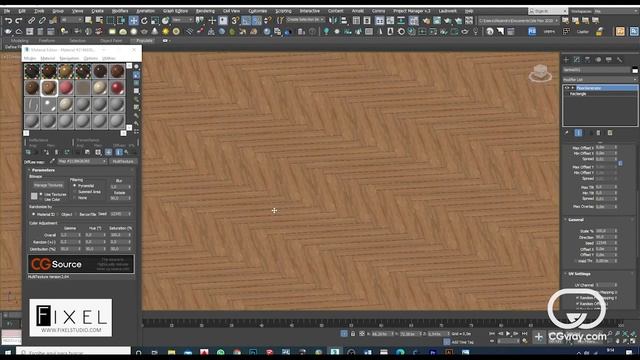The width and height of the screenshot is (640, 360).
Task: Expand the FloorGenerator modifier sub-levels arrow
Action: [x=573, y=88]
